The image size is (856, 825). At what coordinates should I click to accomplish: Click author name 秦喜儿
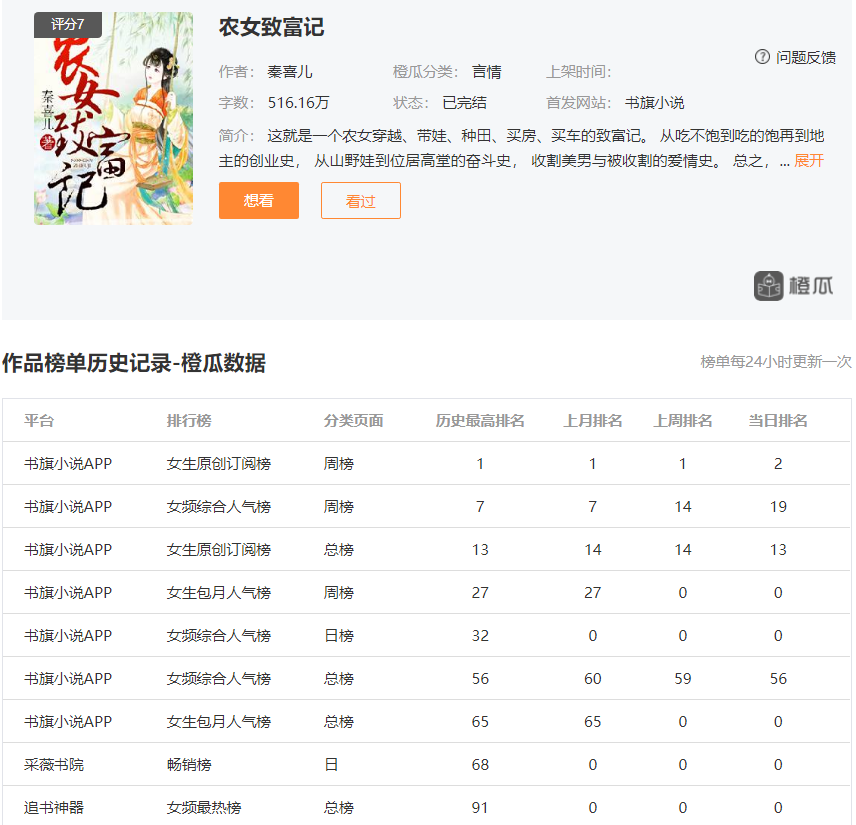pyautogui.click(x=289, y=72)
